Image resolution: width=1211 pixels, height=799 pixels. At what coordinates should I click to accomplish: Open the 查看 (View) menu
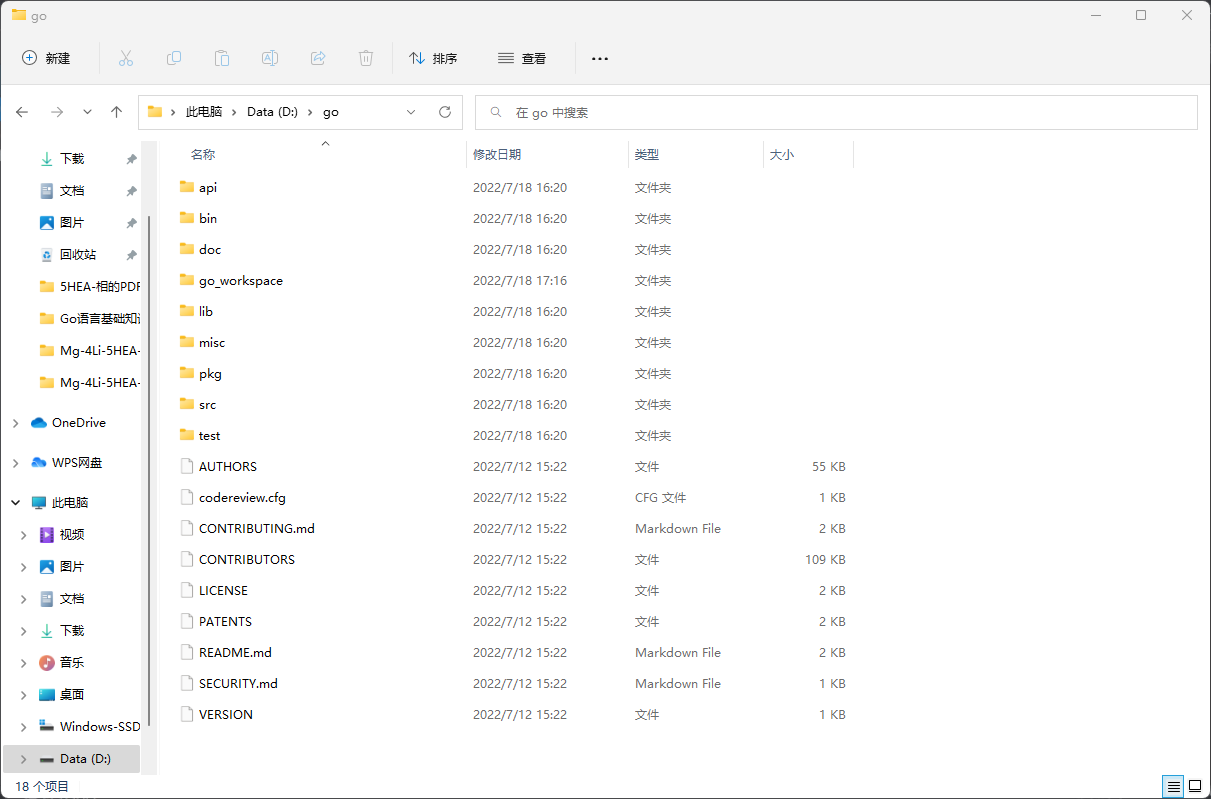(x=522, y=58)
